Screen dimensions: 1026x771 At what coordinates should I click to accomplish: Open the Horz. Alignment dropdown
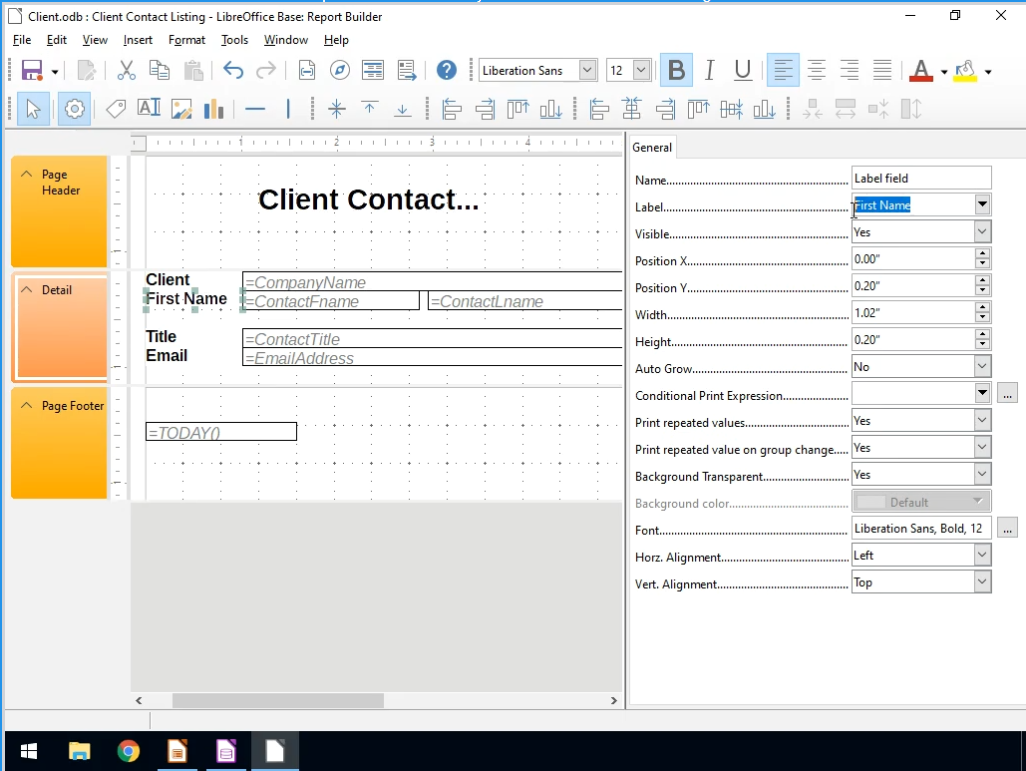coord(982,555)
